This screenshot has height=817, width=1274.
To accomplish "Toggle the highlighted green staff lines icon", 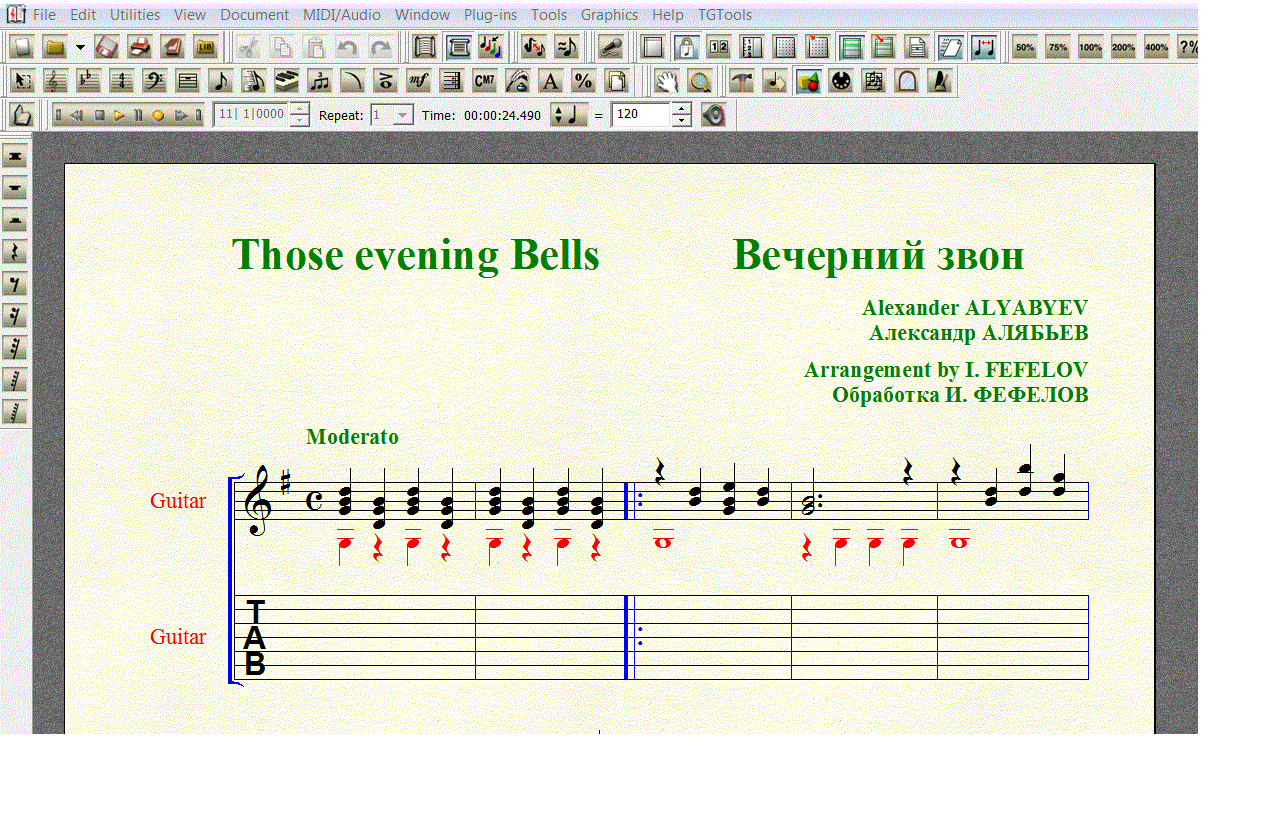I will pyautogui.click(x=851, y=47).
